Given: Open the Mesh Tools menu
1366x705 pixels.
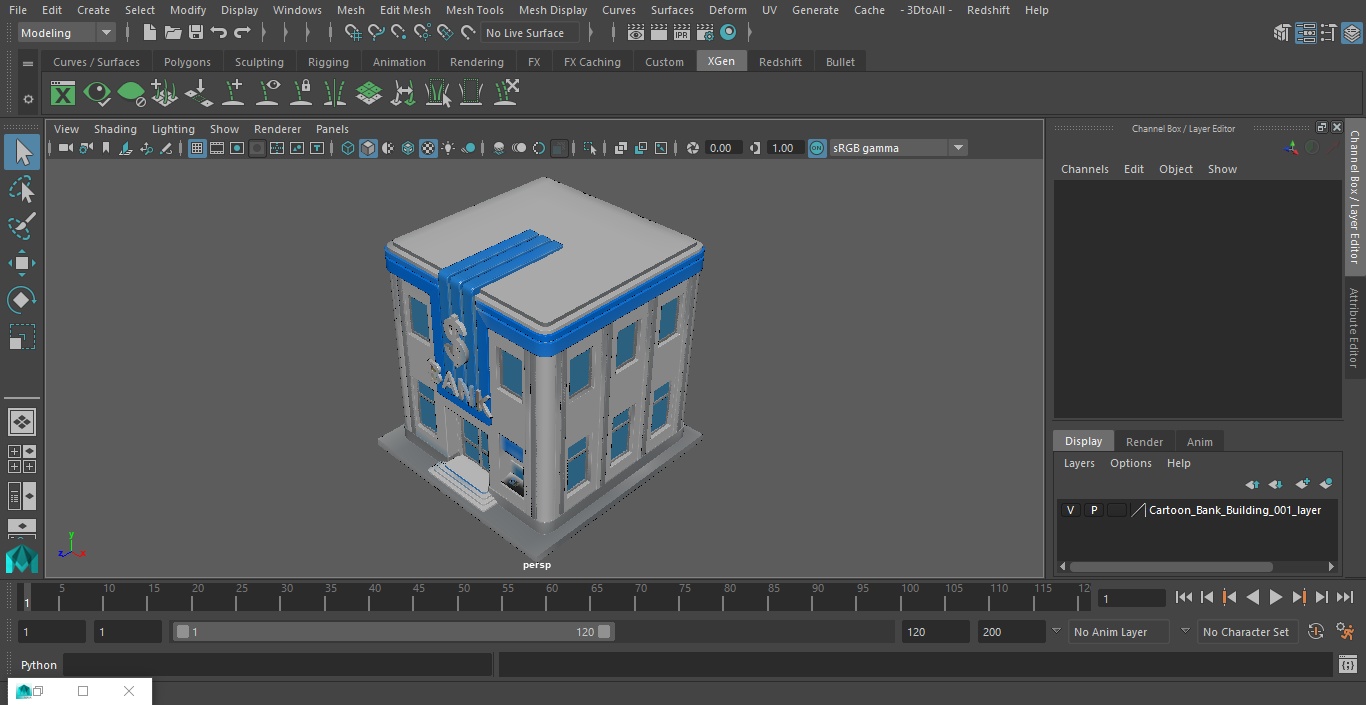Looking at the screenshot, I should coord(474,10).
